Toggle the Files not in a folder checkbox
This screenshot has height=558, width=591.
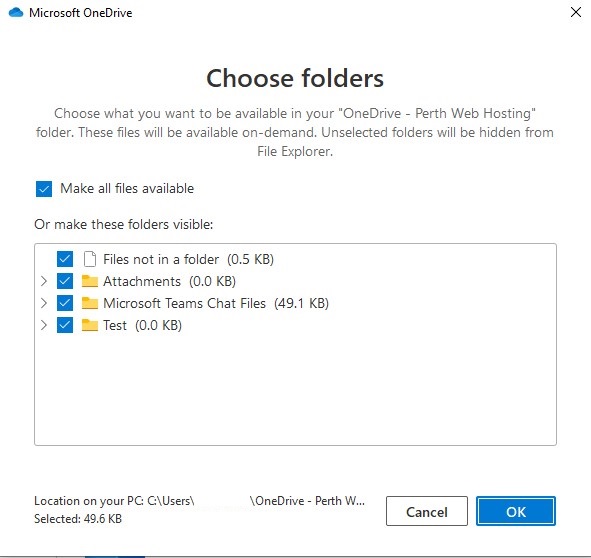coord(65,259)
